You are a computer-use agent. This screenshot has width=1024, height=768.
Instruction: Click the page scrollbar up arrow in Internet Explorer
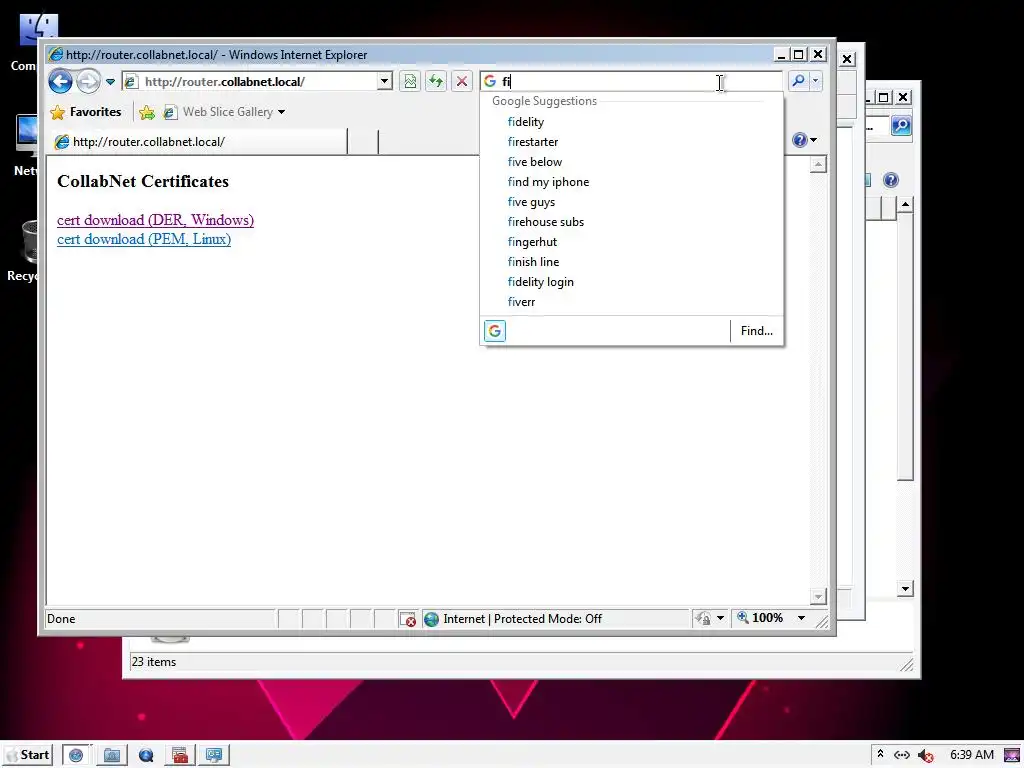(x=818, y=165)
